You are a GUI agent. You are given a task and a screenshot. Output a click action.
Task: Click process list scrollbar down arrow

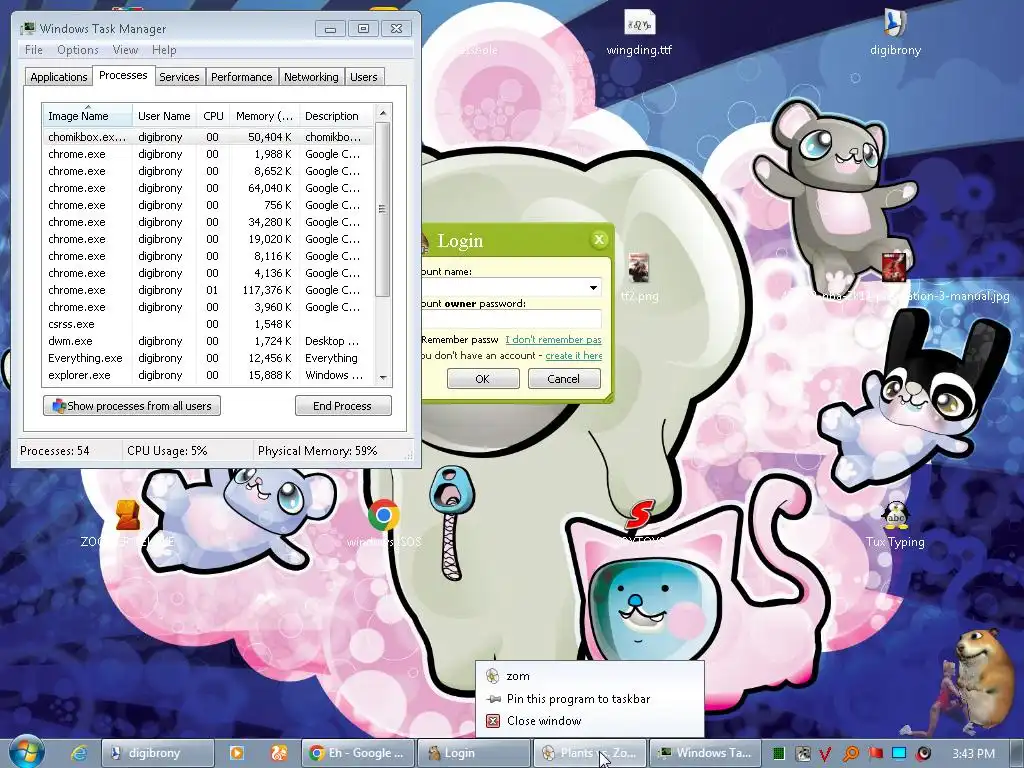tap(383, 377)
